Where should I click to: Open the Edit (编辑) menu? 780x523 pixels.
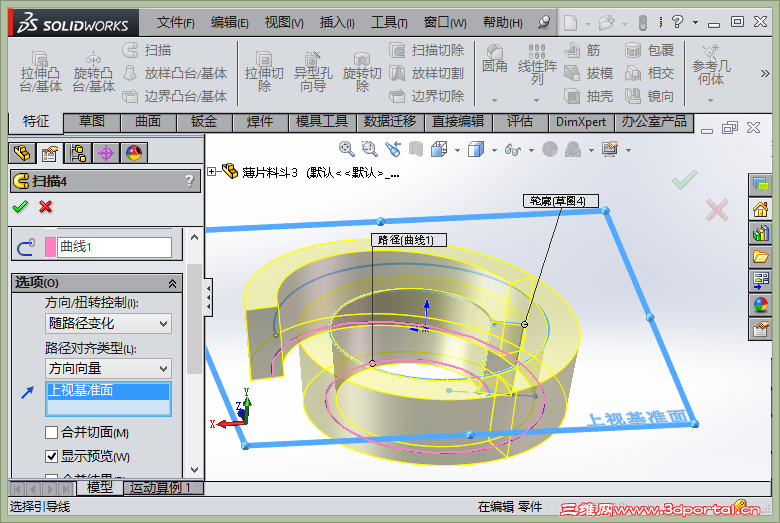point(229,22)
